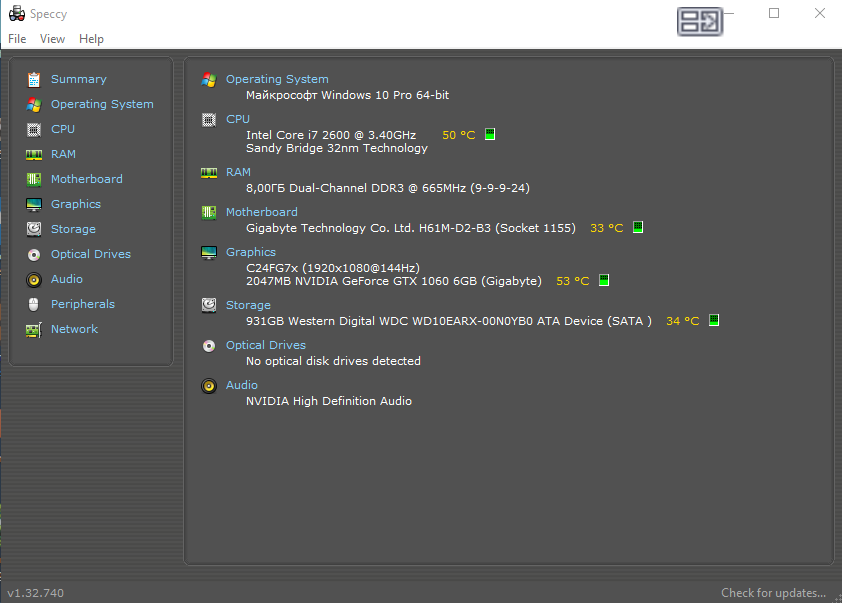
Task: Click the Optical Drives disc icon in sidebar
Action: 34,255
